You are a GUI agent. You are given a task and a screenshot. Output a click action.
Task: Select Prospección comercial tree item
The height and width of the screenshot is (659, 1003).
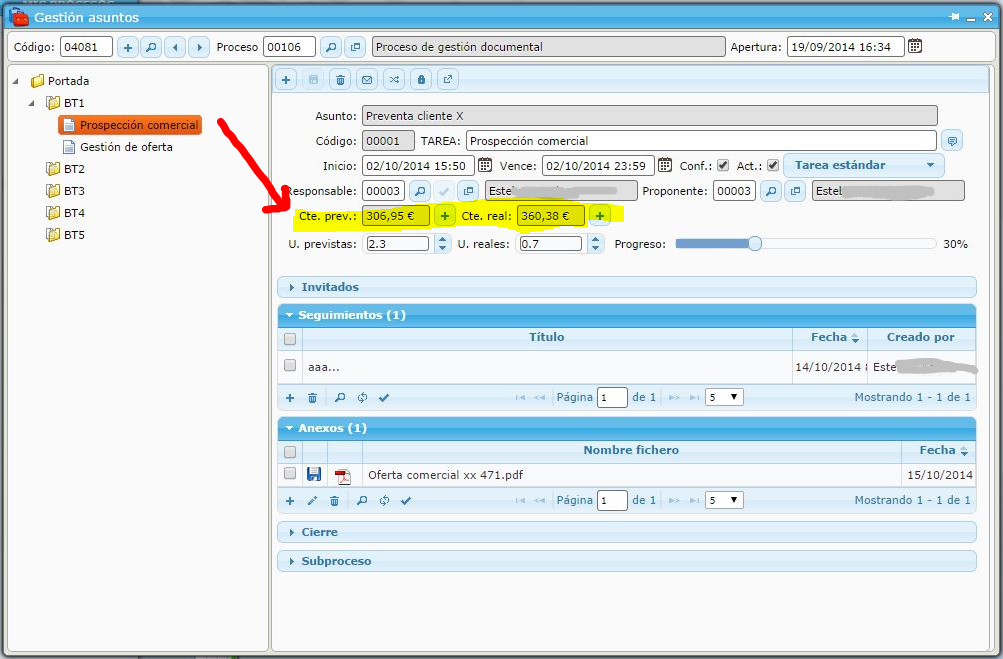click(x=130, y=125)
